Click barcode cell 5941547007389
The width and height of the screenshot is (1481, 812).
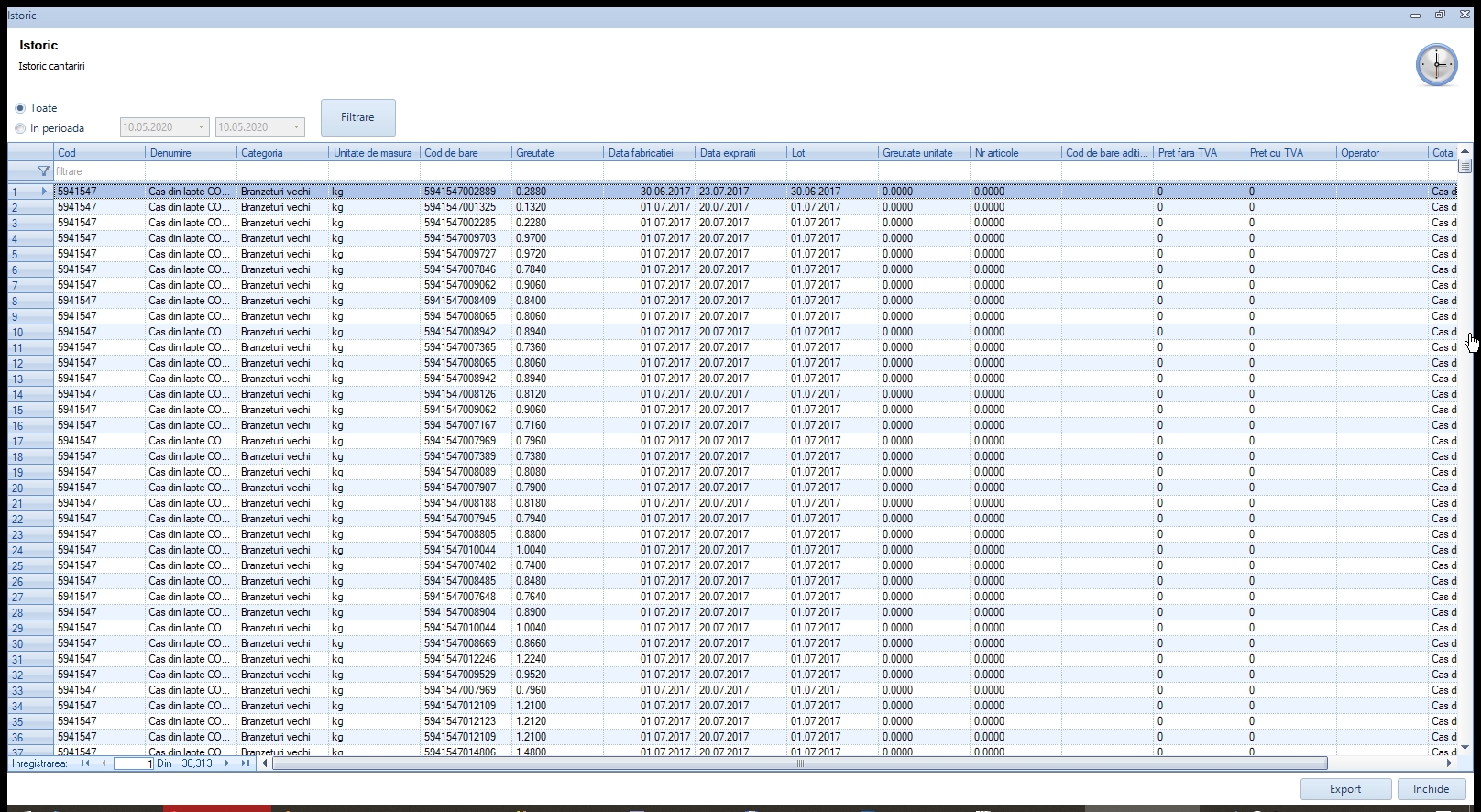[x=466, y=456]
